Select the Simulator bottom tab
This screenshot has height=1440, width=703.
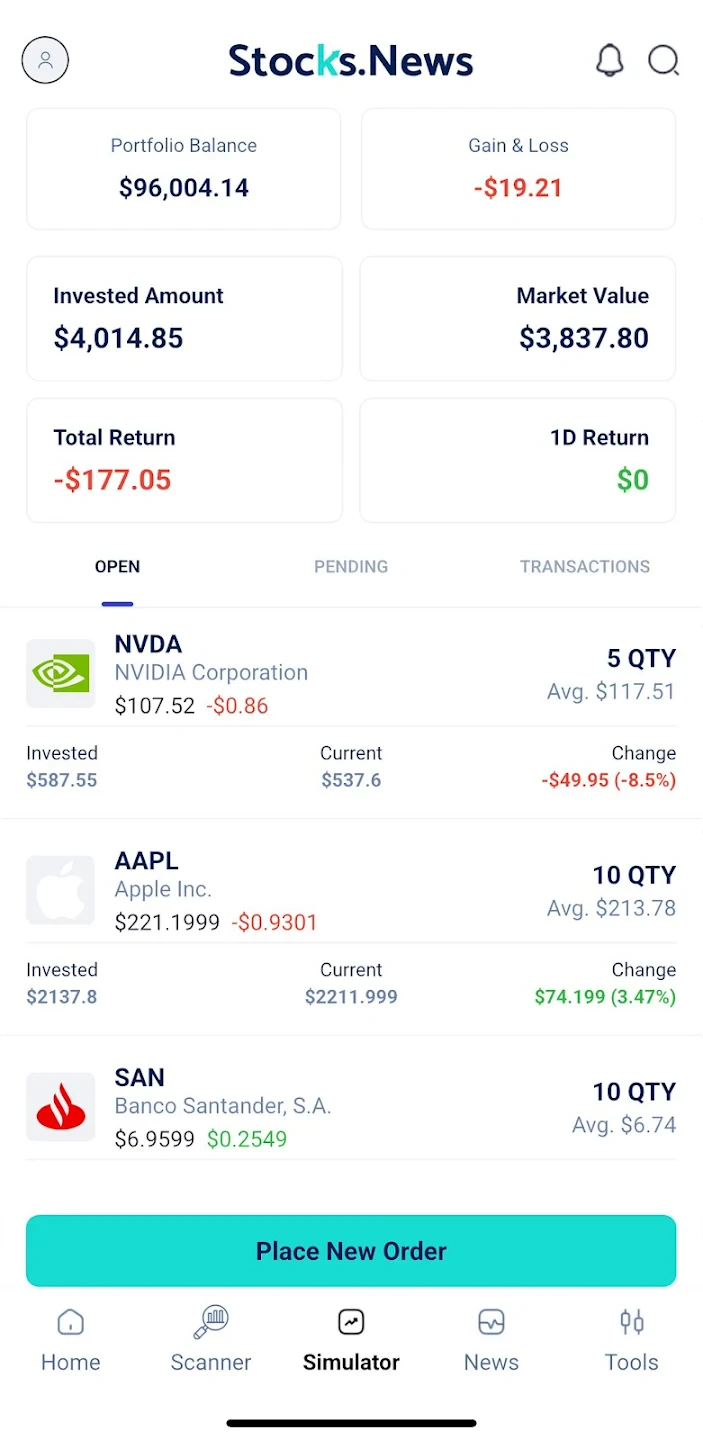[x=351, y=1340]
